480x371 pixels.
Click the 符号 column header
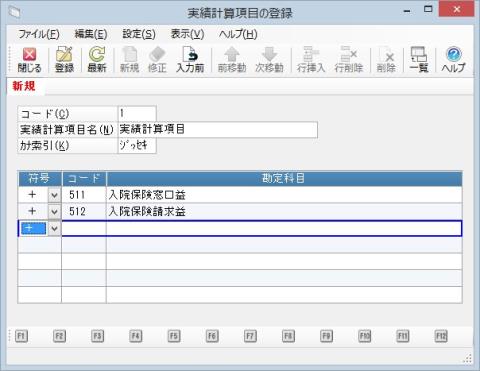point(40,179)
